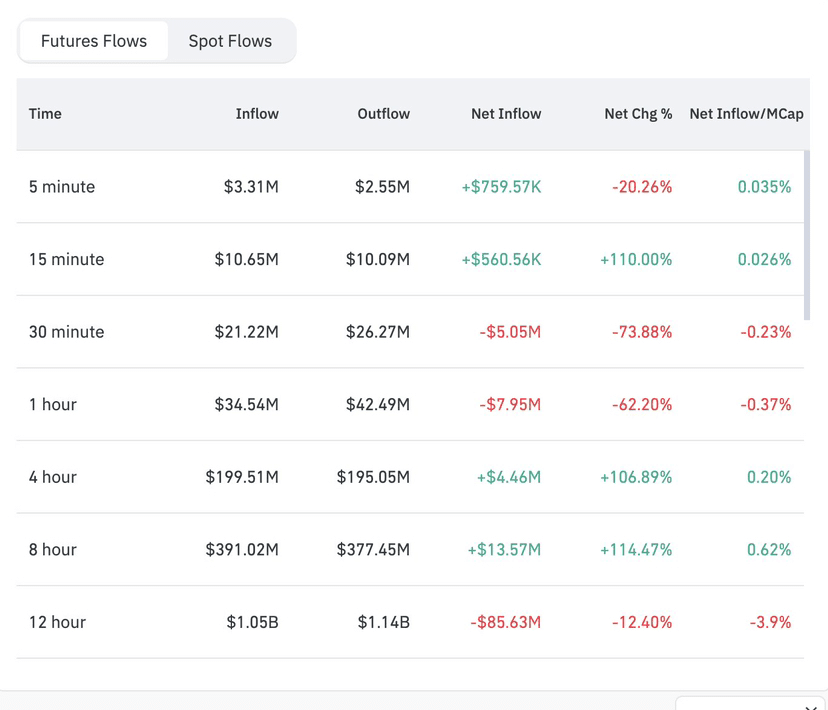Select the 5 minute row label
828x710 pixels.
62,187
